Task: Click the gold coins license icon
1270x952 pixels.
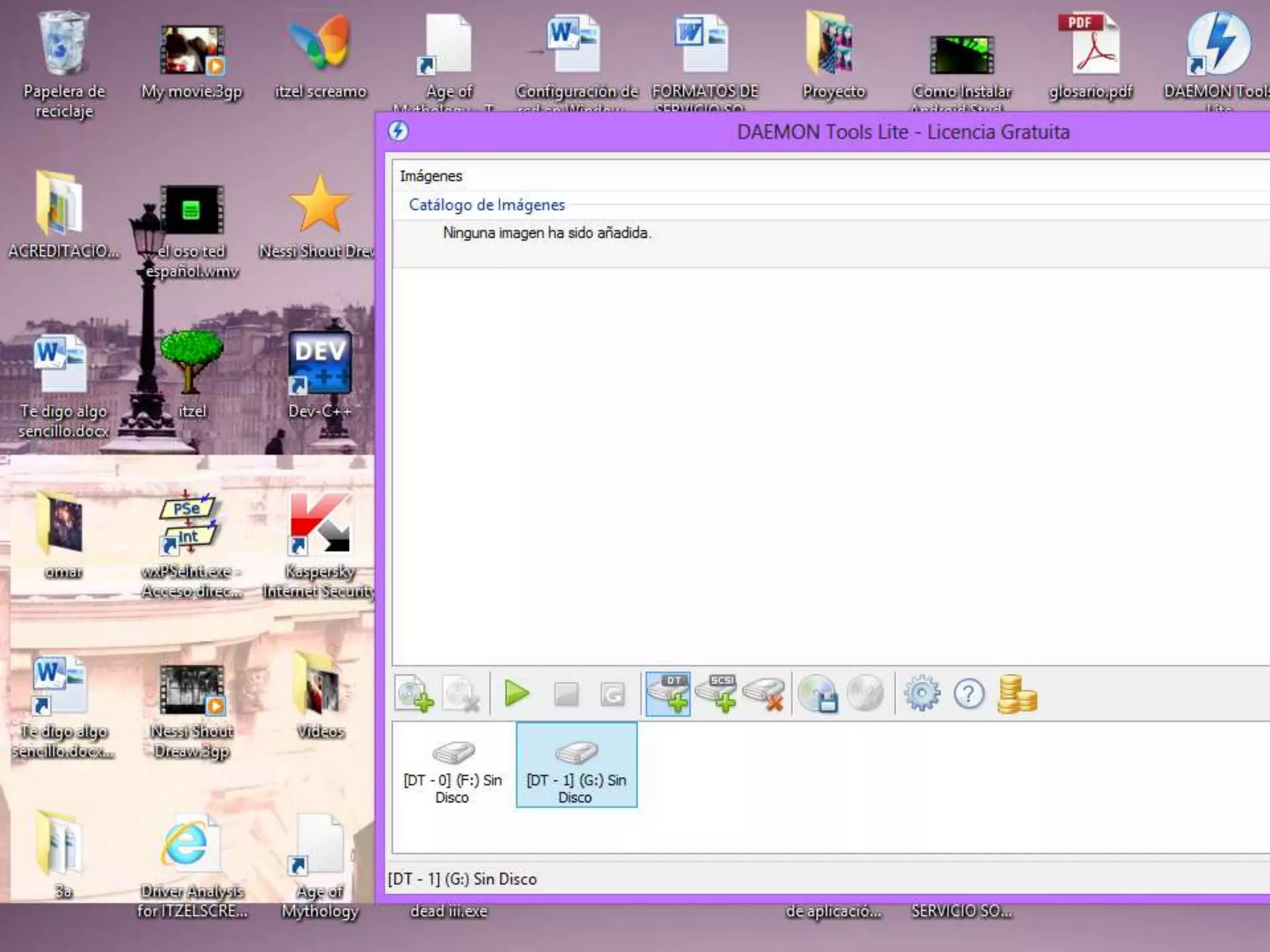Action: [x=1017, y=694]
